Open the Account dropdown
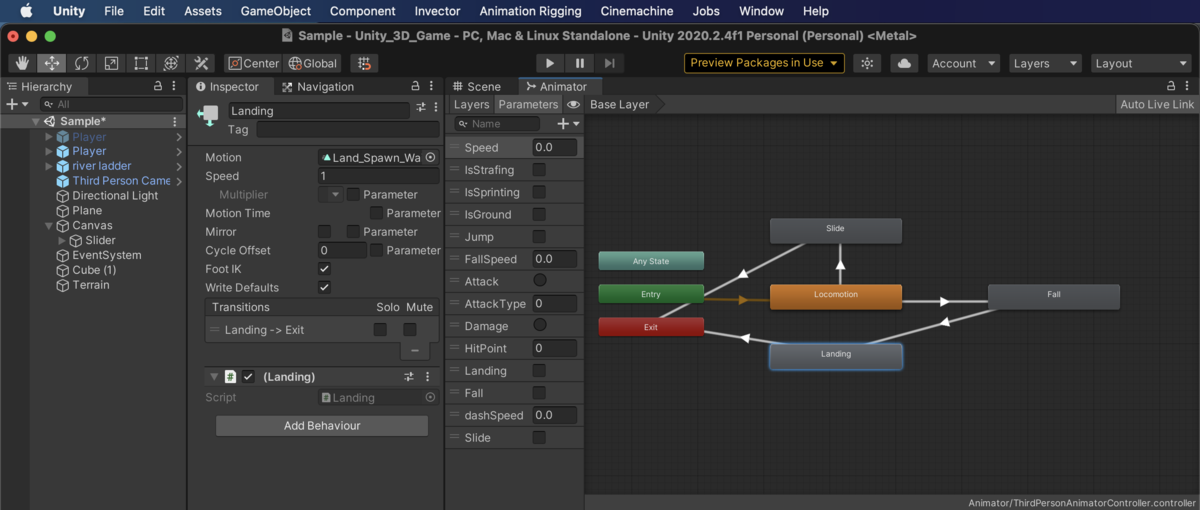Image resolution: width=1200 pixels, height=510 pixels. pyautogui.click(x=963, y=63)
